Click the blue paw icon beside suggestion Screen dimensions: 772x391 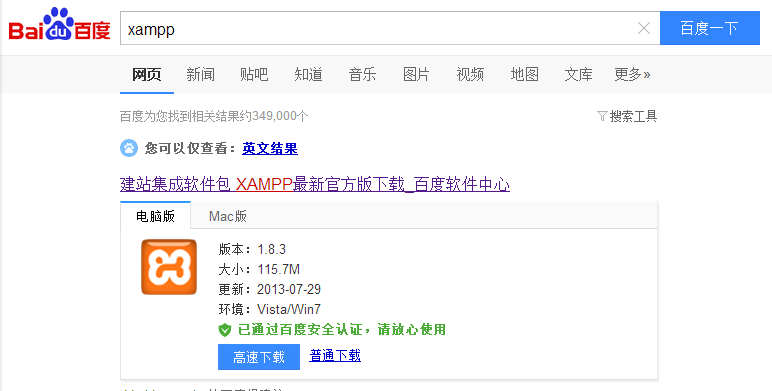click(x=129, y=148)
